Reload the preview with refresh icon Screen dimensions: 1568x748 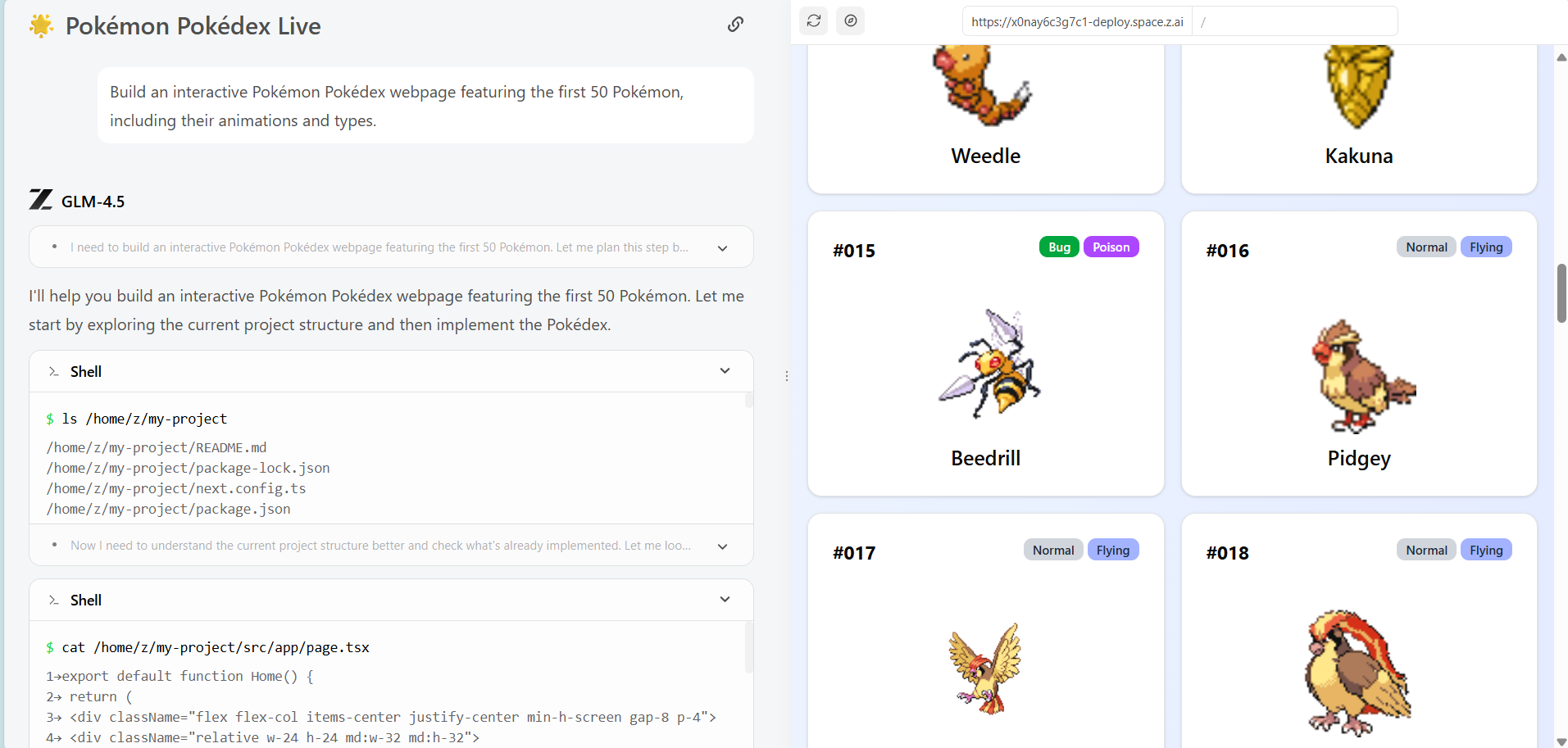[814, 20]
